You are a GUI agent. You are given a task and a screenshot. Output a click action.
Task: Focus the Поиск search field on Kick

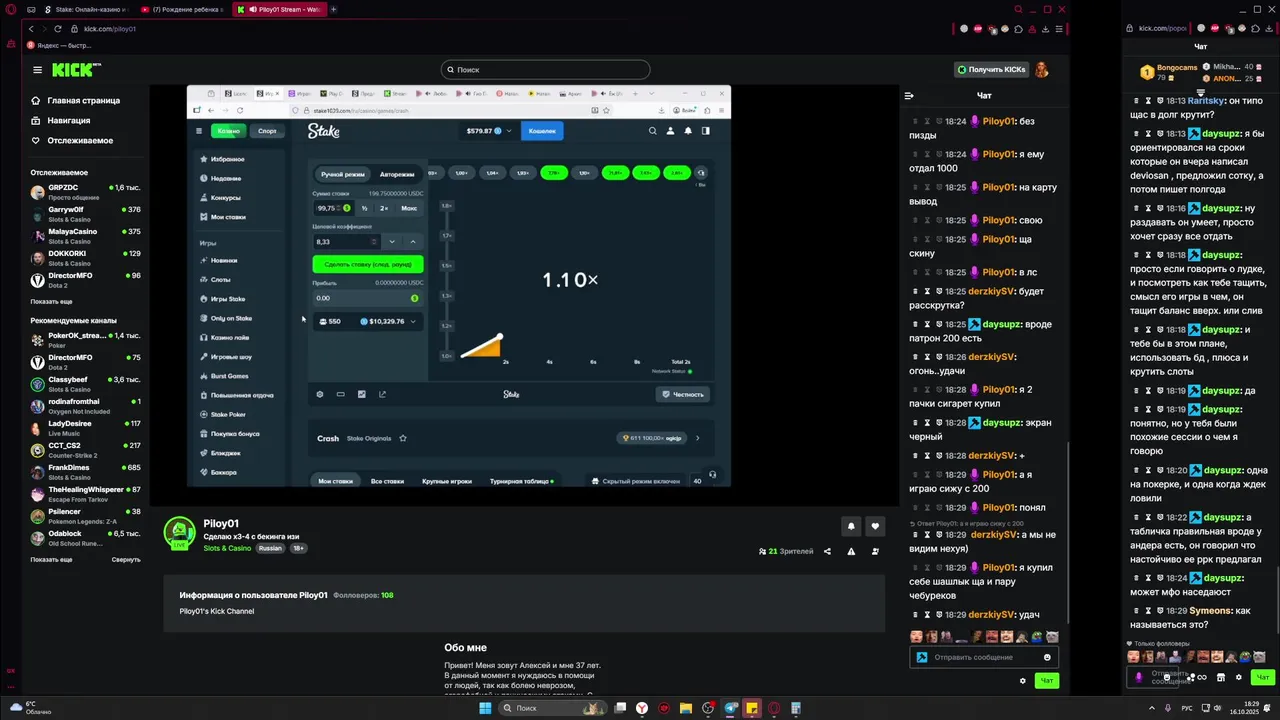click(545, 70)
